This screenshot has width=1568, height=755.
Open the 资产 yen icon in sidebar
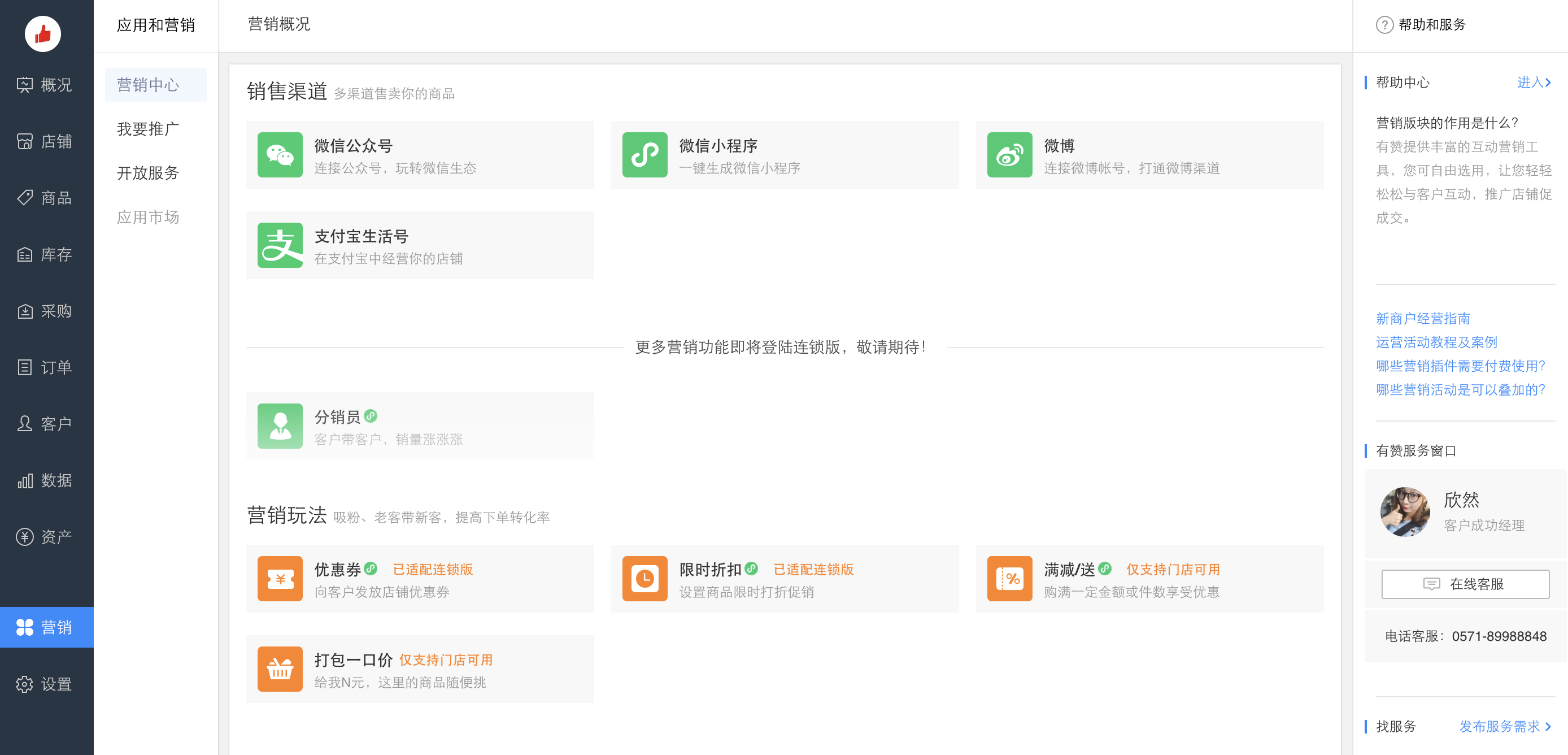pyautogui.click(x=24, y=536)
